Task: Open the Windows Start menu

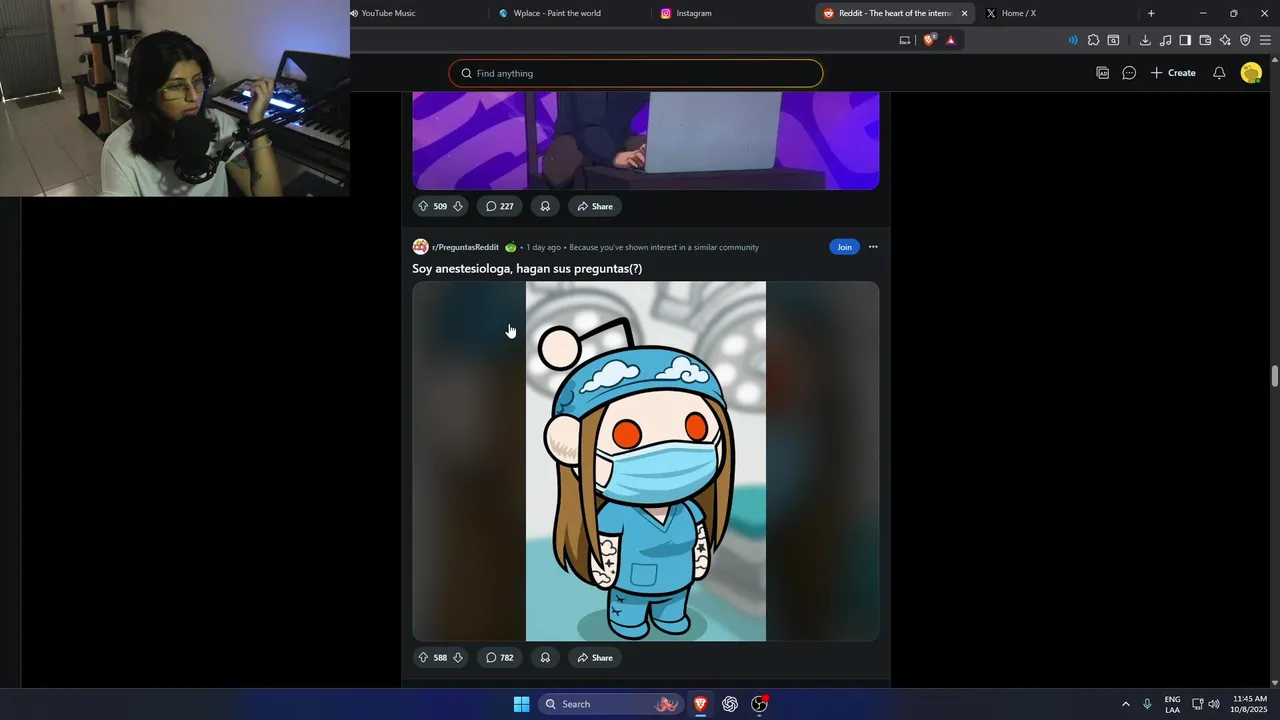Action: pos(521,704)
